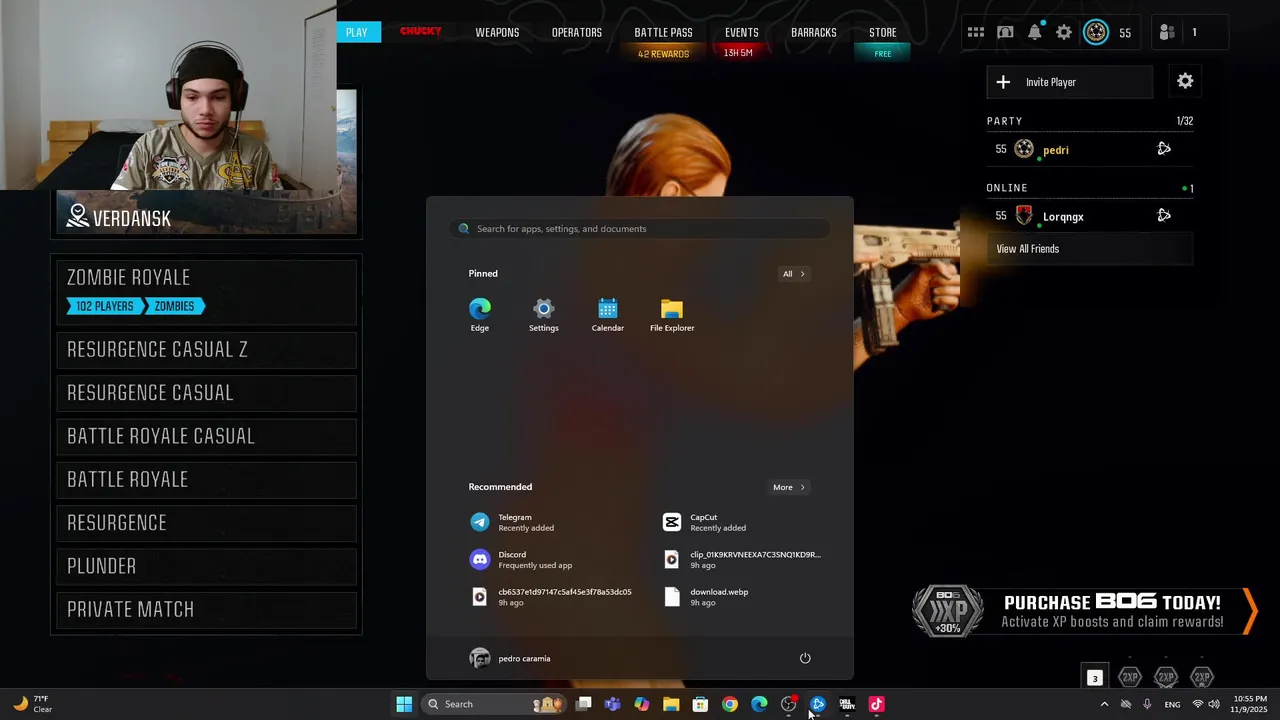Click Invite Player button
This screenshot has width=1280, height=720.
pyautogui.click(x=1070, y=82)
